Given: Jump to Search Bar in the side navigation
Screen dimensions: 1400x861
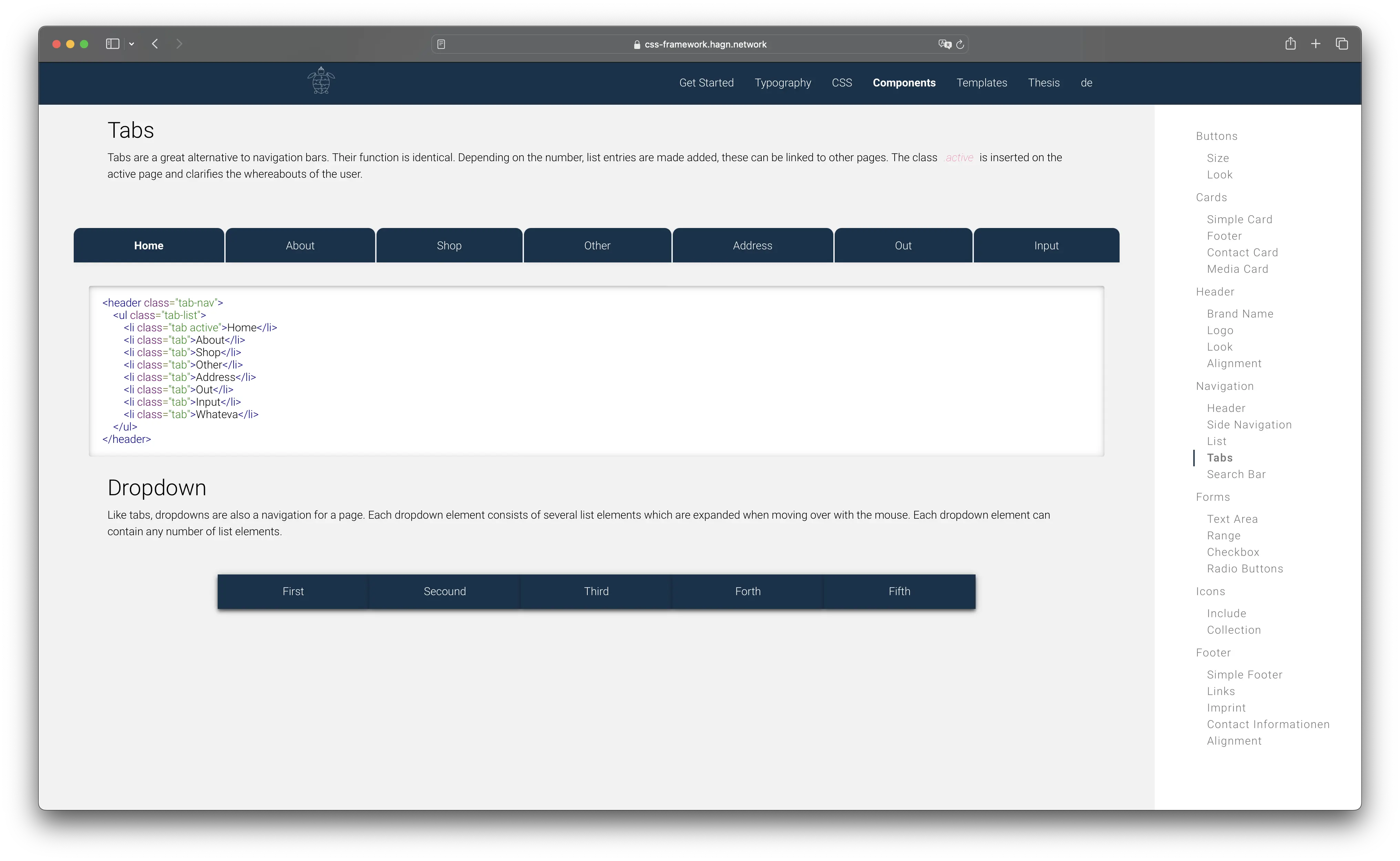Looking at the screenshot, I should point(1235,474).
